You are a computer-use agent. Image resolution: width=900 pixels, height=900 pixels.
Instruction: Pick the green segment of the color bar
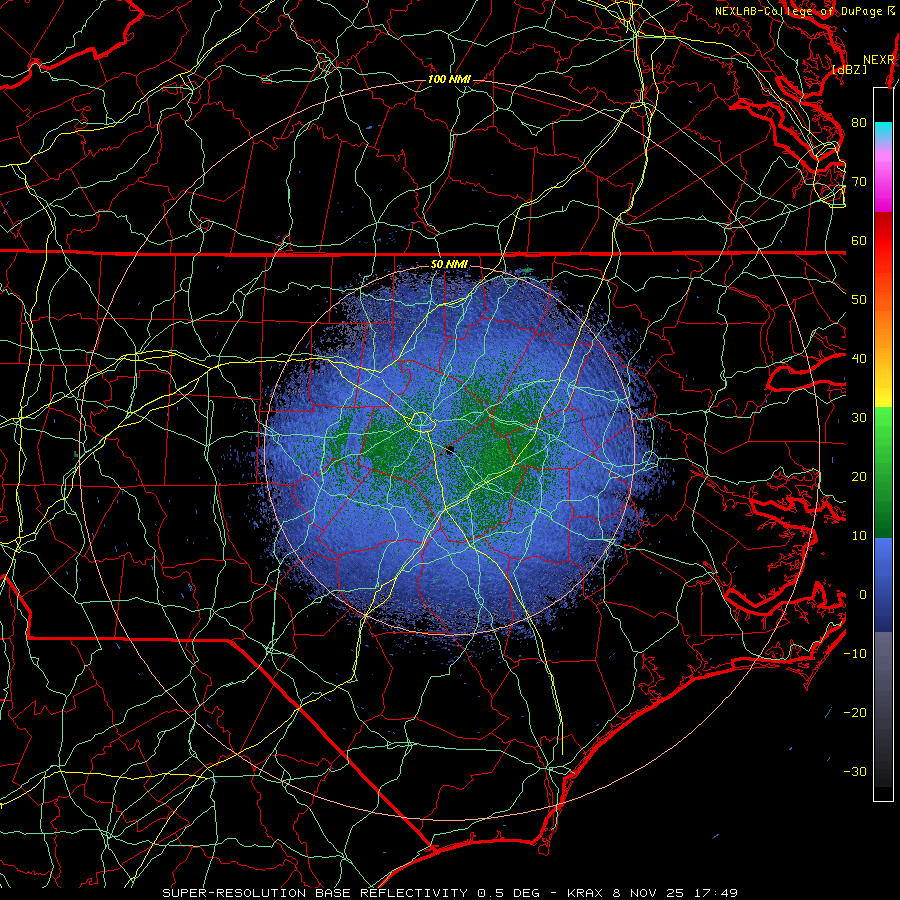point(883,472)
